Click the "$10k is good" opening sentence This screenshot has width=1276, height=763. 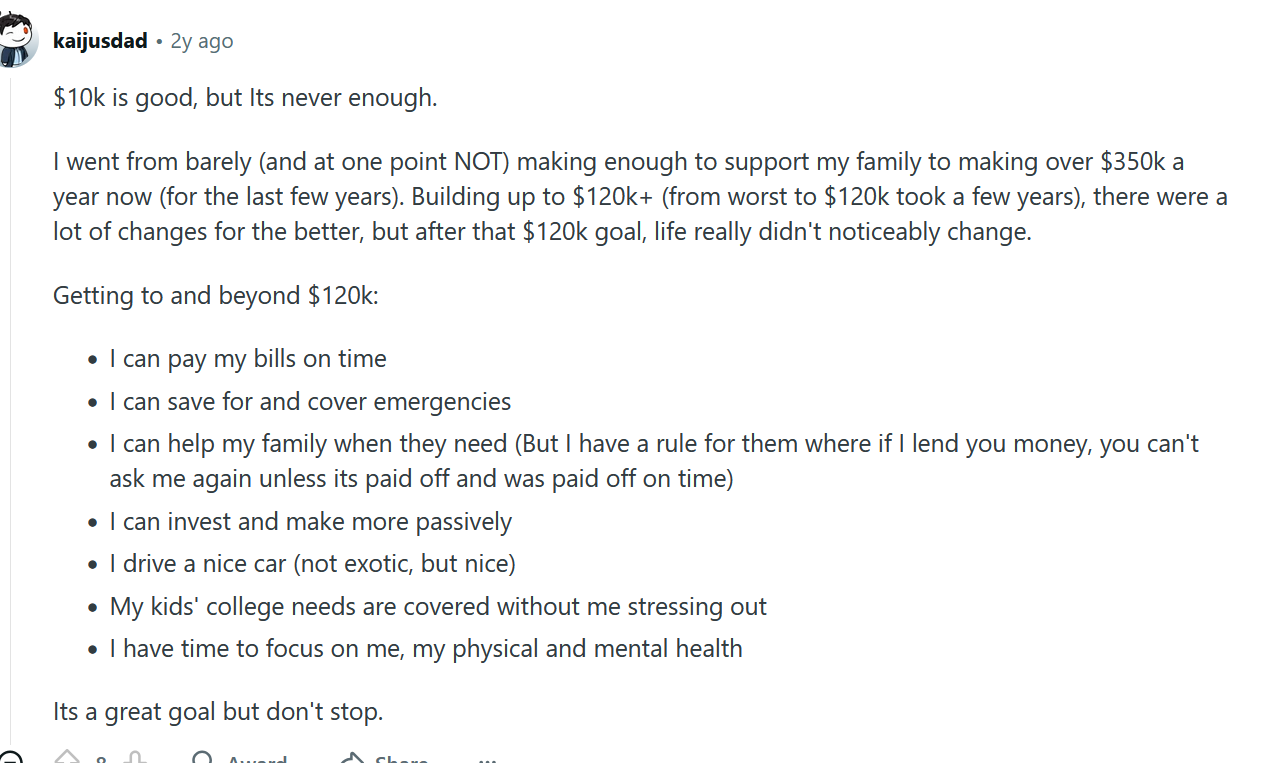[245, 98]
